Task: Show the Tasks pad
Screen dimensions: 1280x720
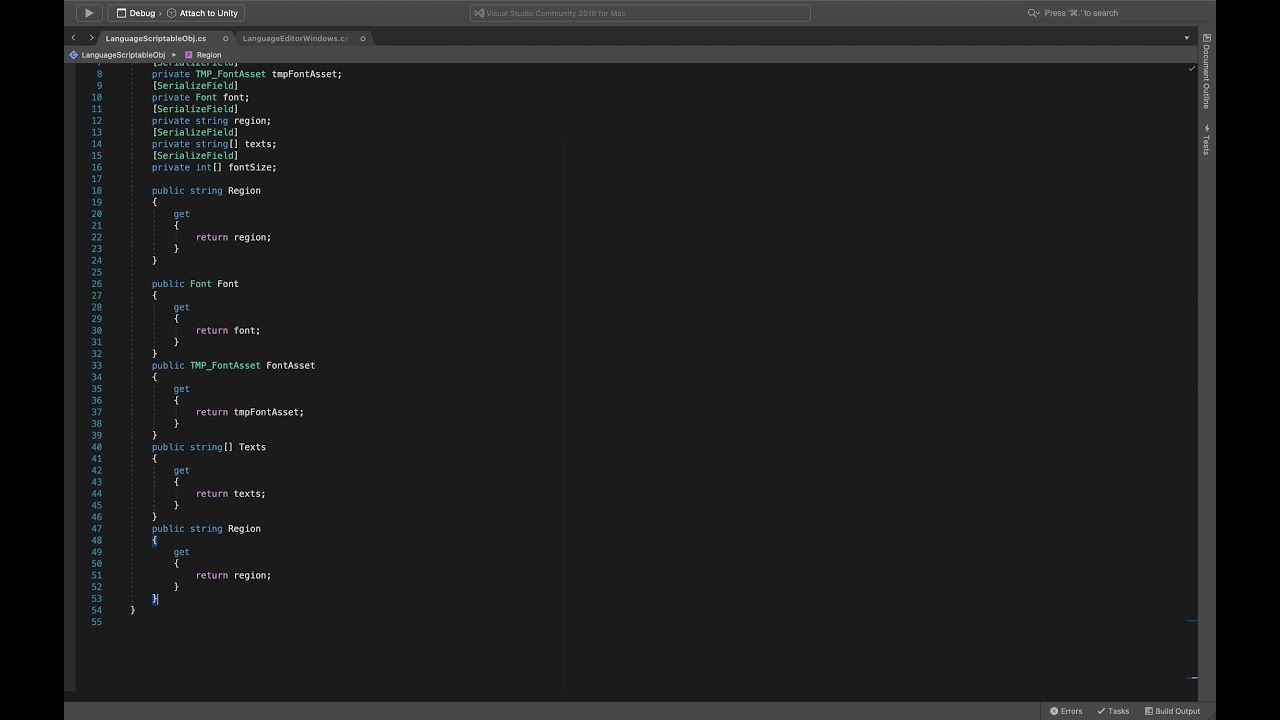Action: point(1113,711)
